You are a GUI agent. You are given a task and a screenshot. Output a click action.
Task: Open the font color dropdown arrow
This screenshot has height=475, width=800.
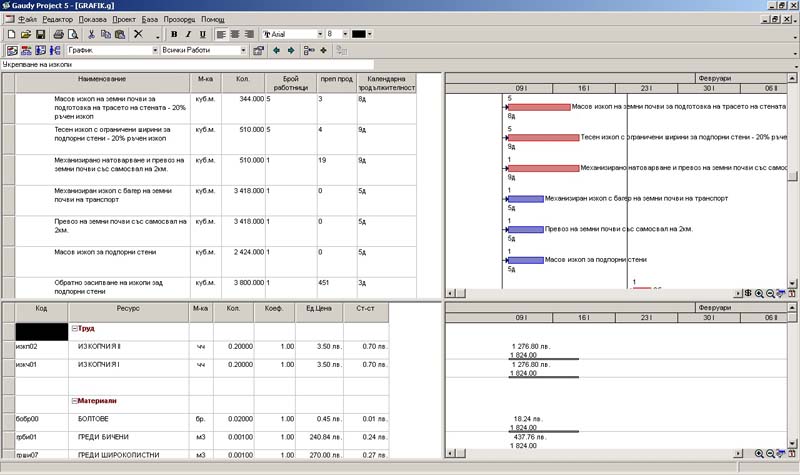[x=369, y=34]
